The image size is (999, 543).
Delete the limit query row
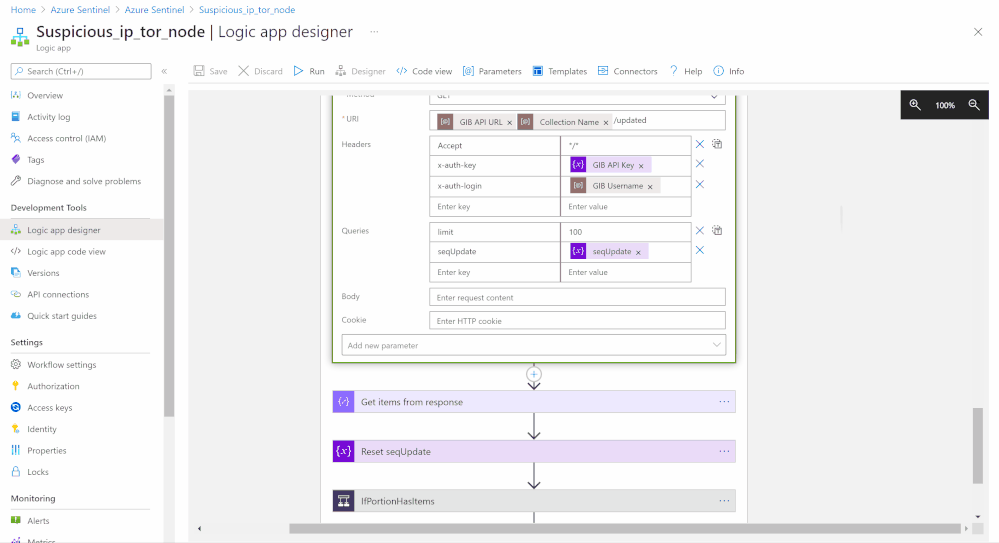(700, 231)
